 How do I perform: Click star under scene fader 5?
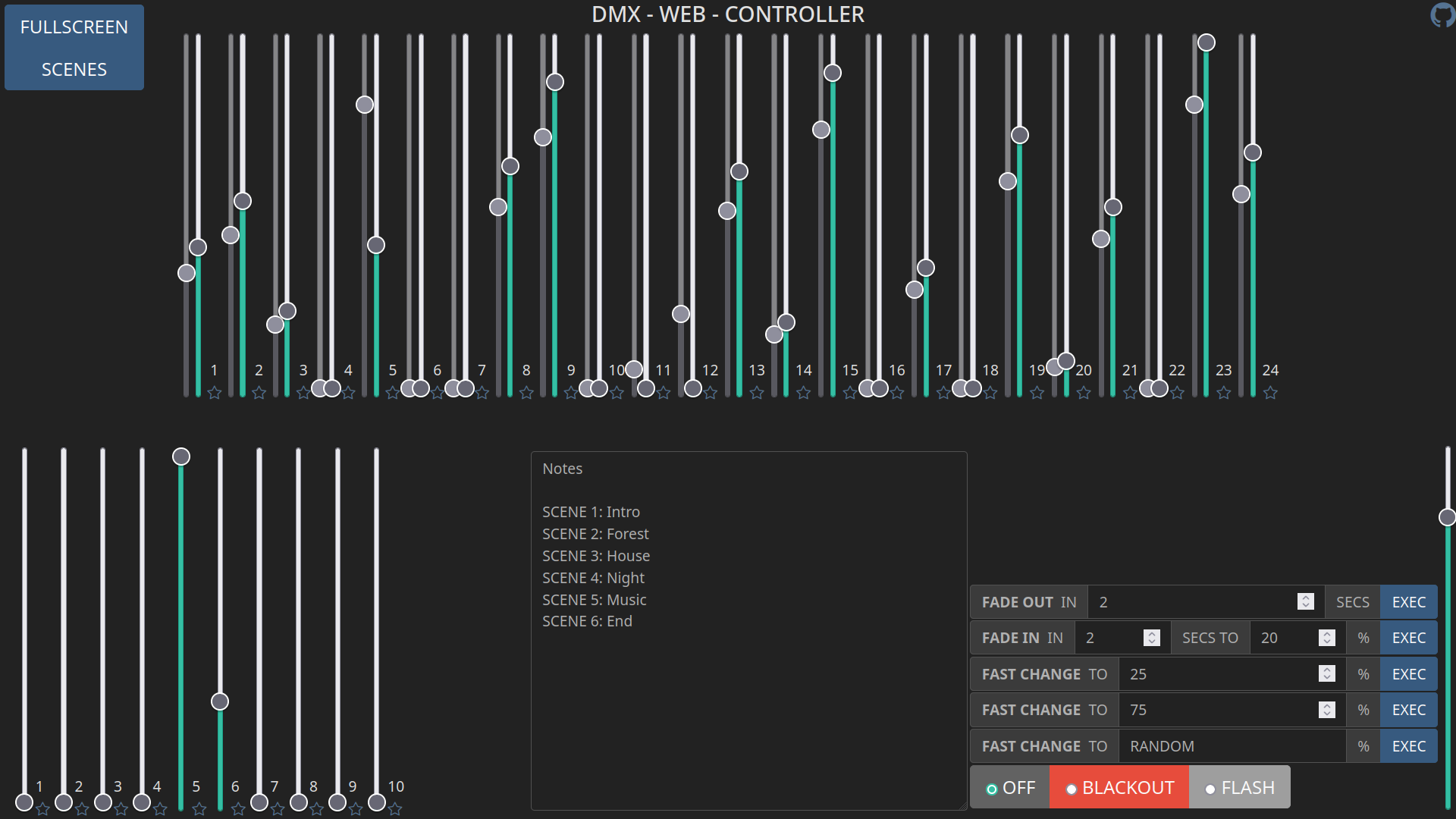coord(199,809)
